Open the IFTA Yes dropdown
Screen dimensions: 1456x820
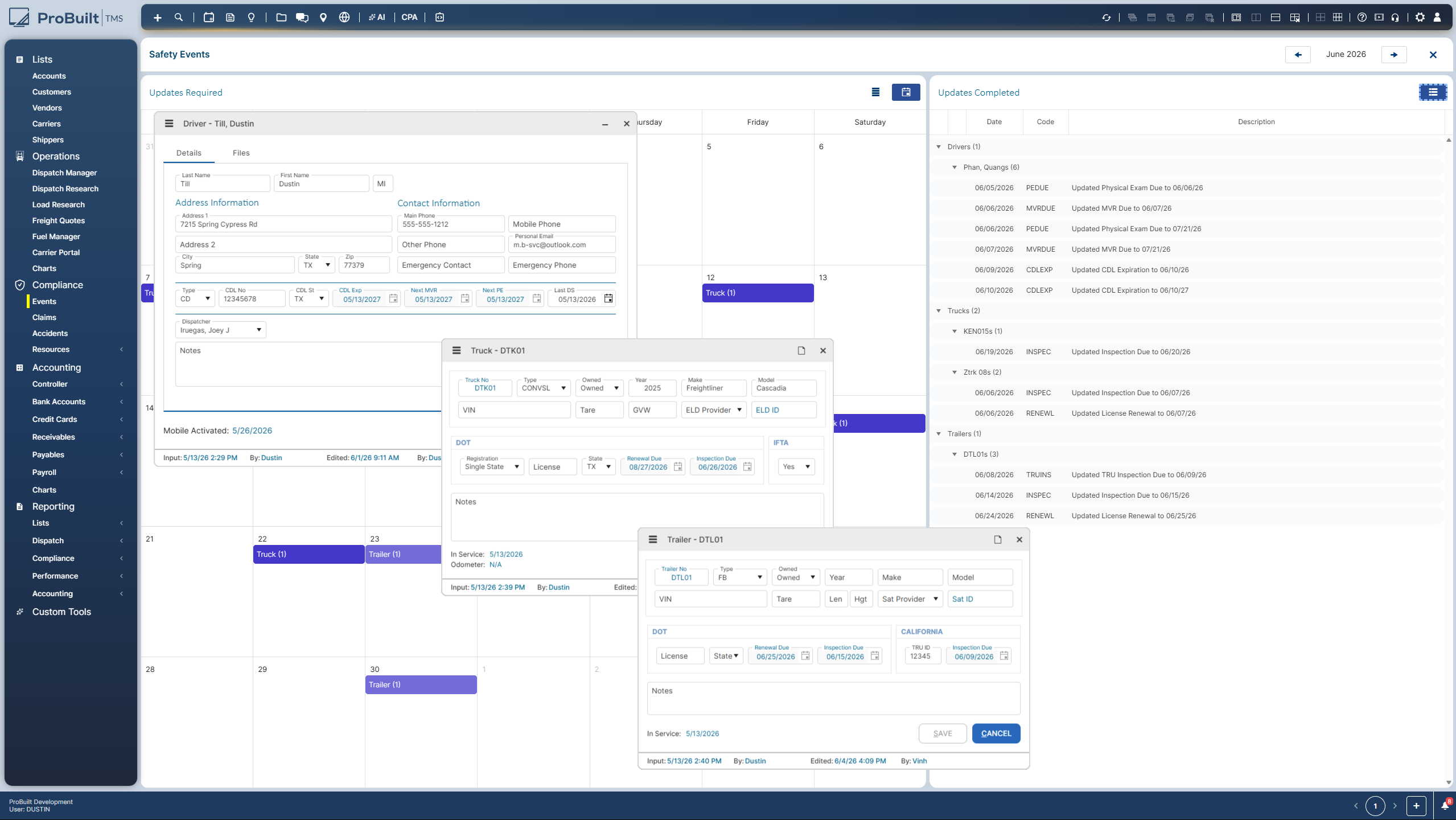coord(796,467)
